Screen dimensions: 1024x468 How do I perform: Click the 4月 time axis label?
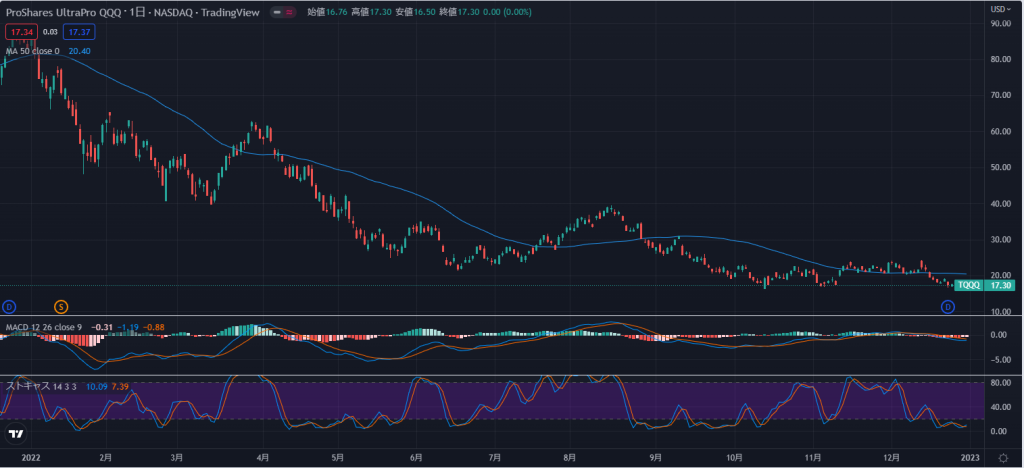click(x=263, y=457)
